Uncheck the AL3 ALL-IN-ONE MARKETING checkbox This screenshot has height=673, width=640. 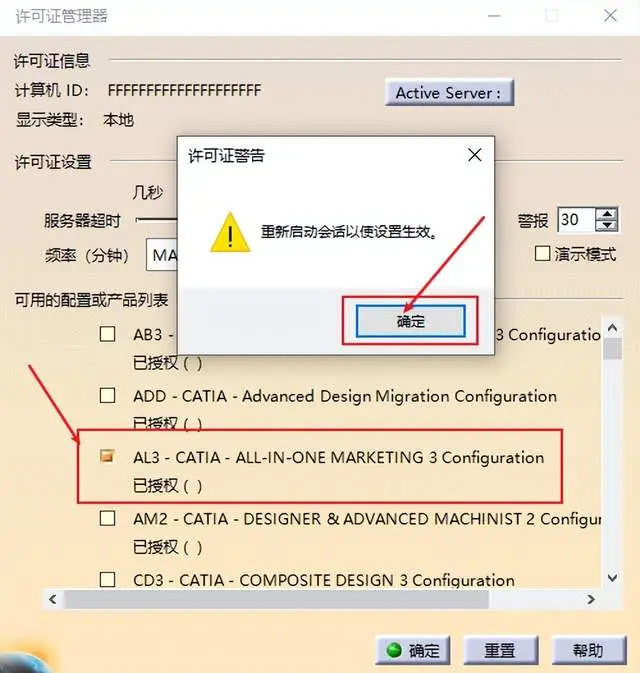[107, 456]
